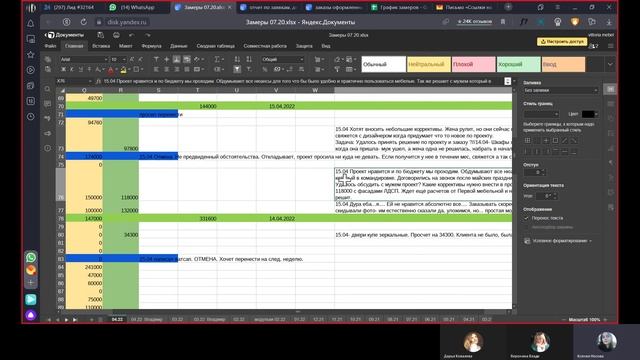Viewport: 640px width, 360px height.
Task: Switch to the Вид tab
Action: click(326, 46)
